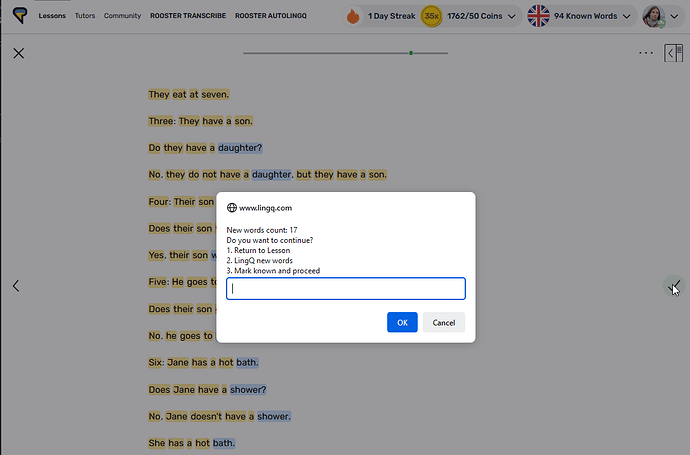Click the word "not" in the fourth line
This screenshot has height=455, width=690.
click(x=209, y=175)
